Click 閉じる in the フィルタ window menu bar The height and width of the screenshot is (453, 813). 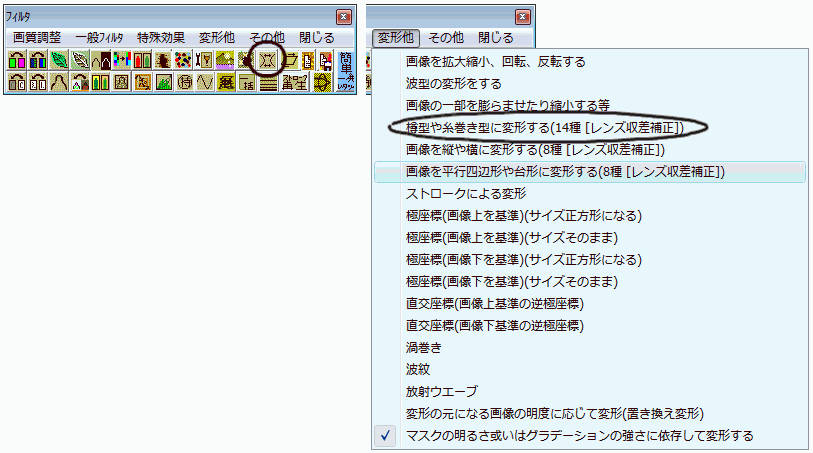[x=317, y=37]
